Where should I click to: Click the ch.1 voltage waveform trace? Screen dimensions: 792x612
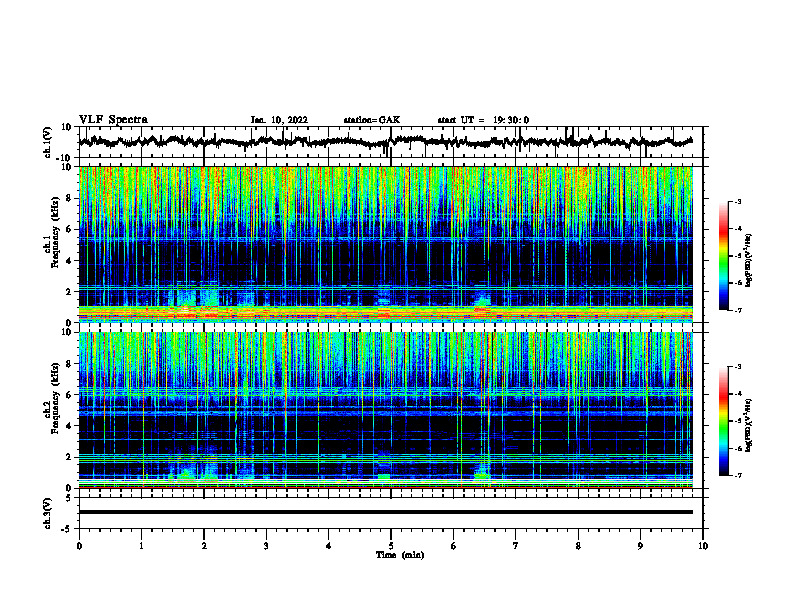pyautogui.click(x=386, y=142)
